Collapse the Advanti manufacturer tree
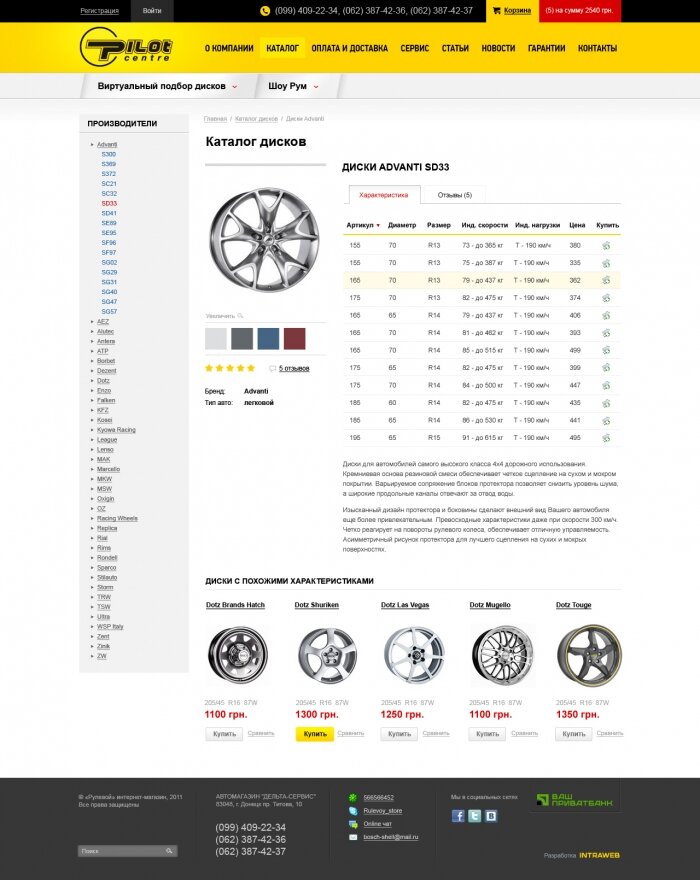Viewport: 700px width, 880px height. (92, 145)
